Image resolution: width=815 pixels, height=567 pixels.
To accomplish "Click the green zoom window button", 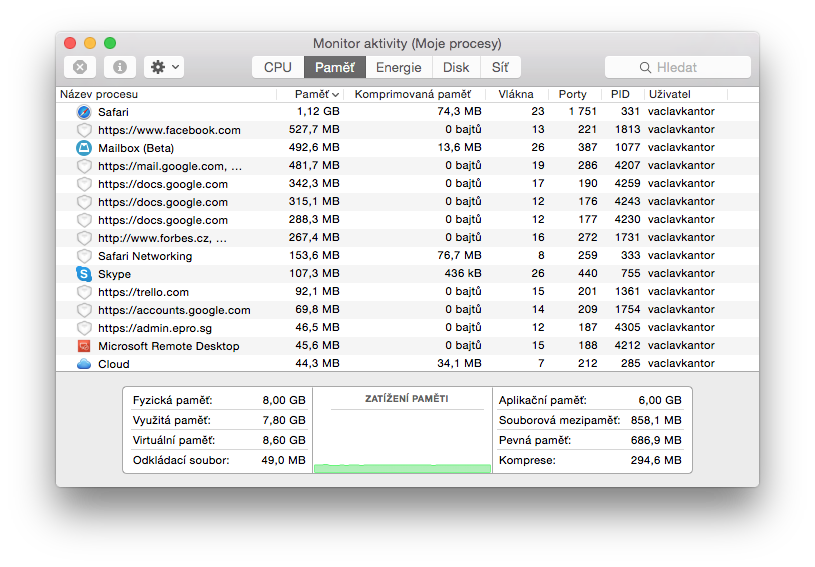I will 110,43.
